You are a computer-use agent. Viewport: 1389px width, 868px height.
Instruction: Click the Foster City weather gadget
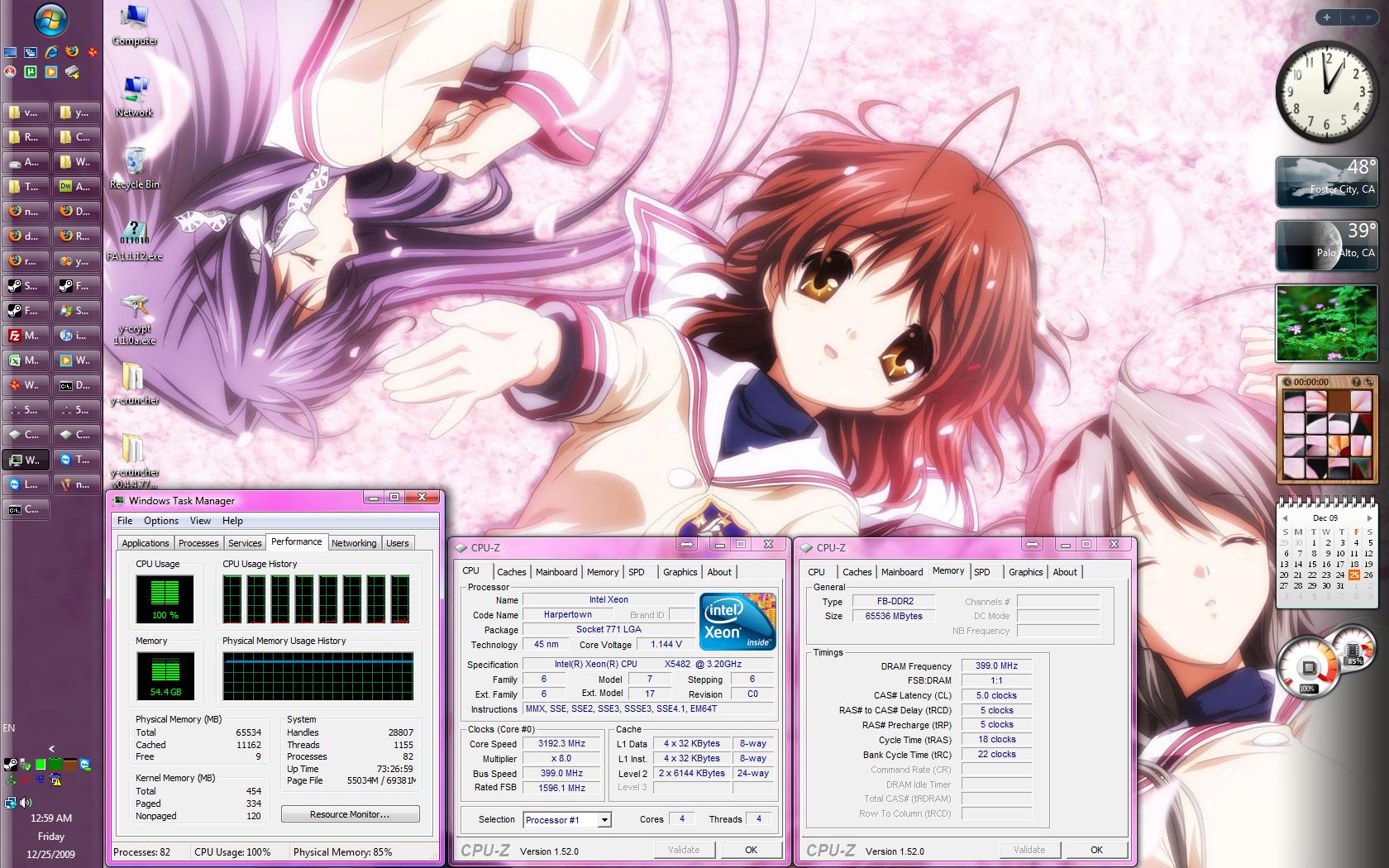point(1326,182)
